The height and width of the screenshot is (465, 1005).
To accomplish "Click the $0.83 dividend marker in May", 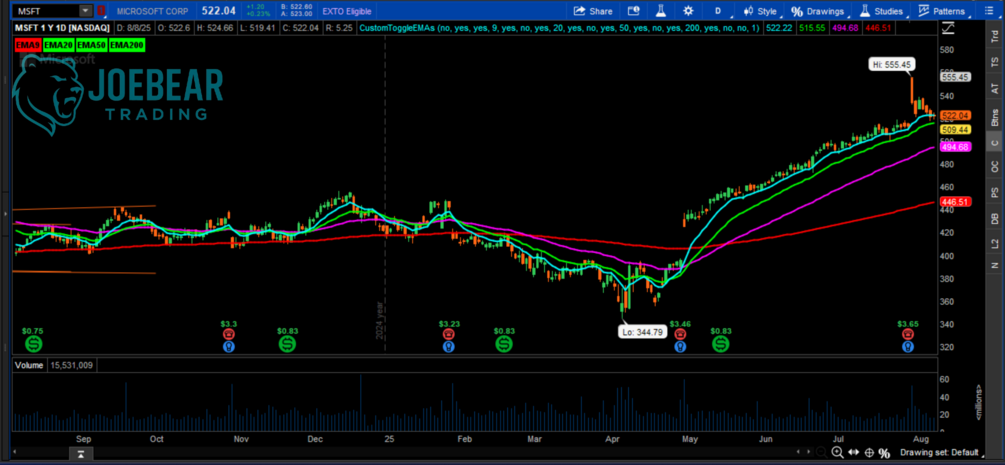I will [722, 345].
